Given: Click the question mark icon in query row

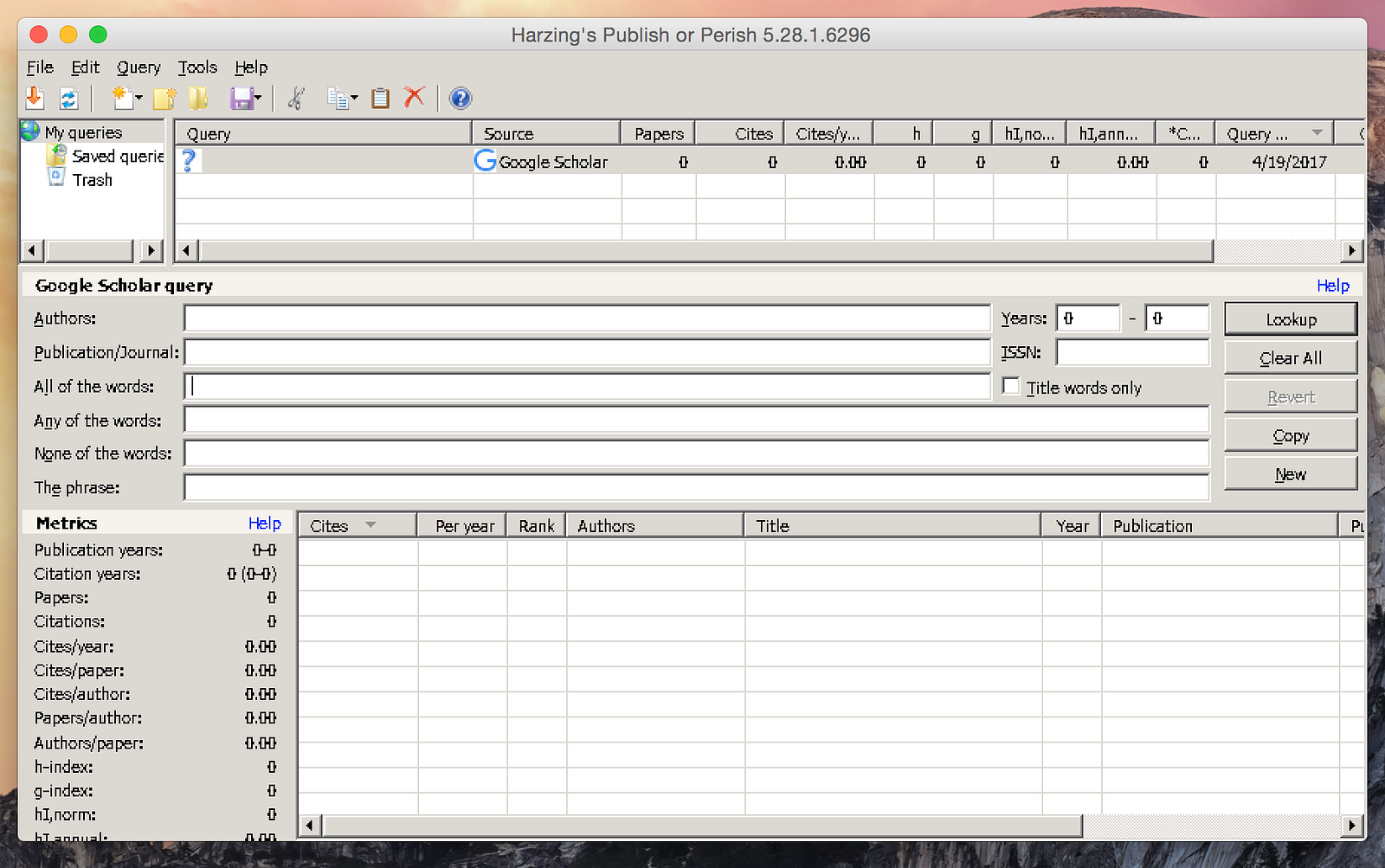Looking at the screenshot, I should 190,160.
